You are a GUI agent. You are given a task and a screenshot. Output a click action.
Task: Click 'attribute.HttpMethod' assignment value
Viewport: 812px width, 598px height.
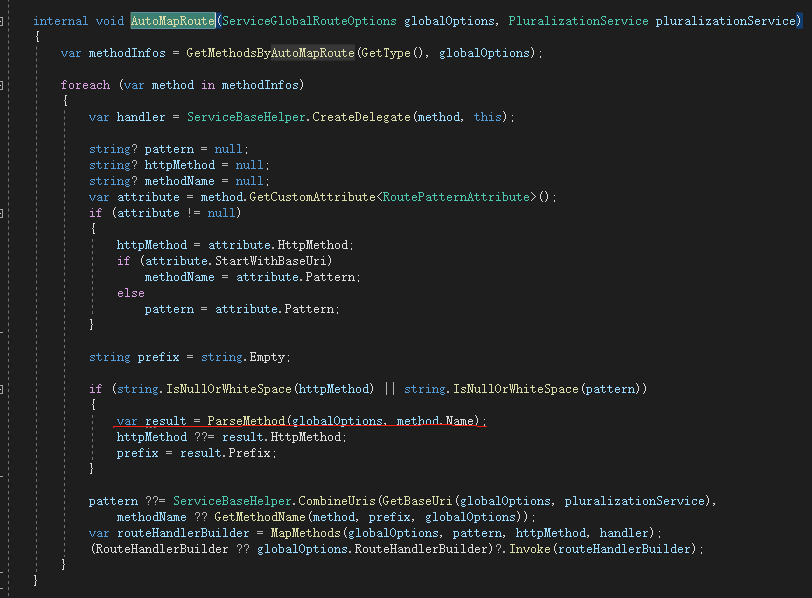click(278, 245)
